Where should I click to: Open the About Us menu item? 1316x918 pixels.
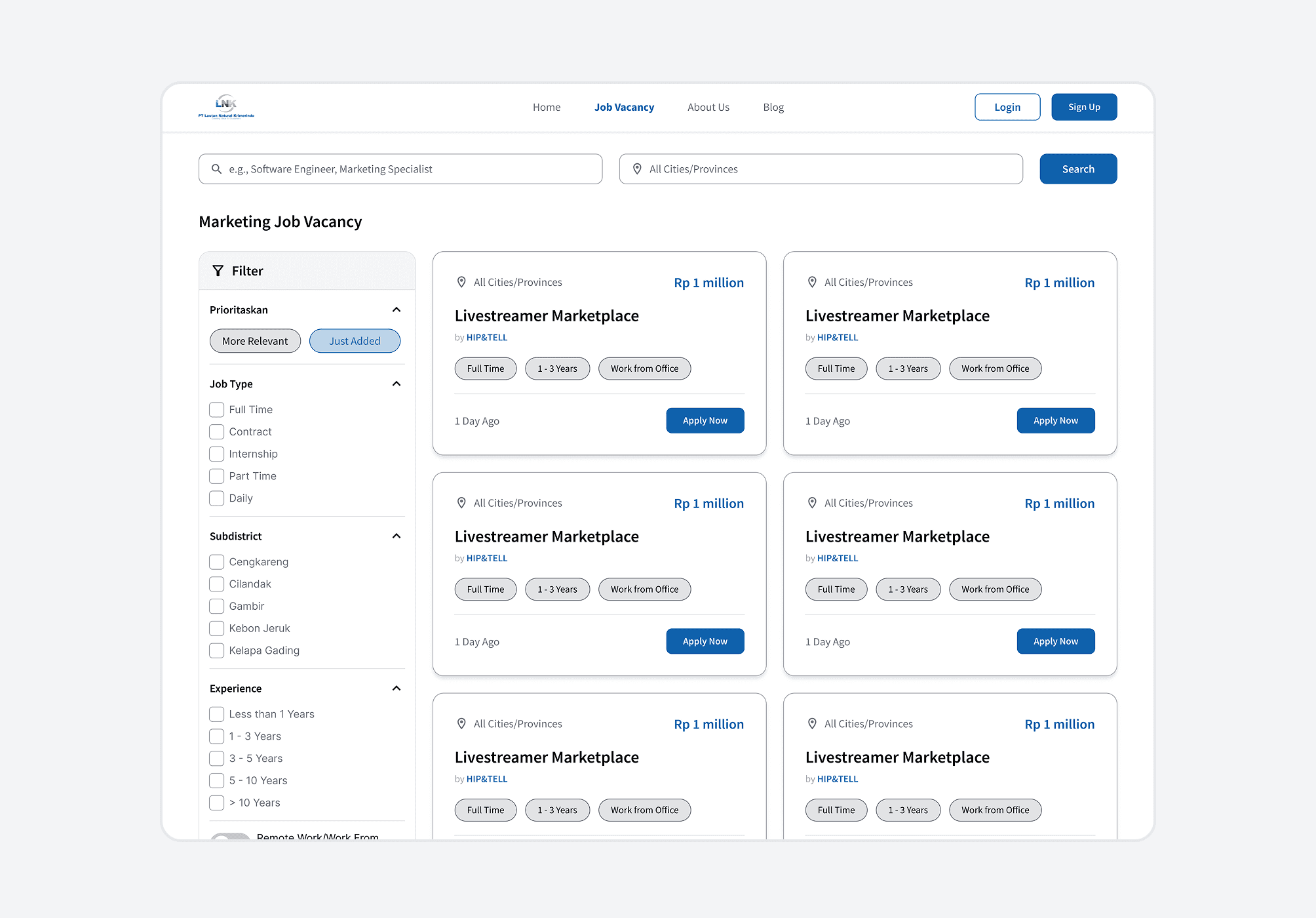click(708, 107)
